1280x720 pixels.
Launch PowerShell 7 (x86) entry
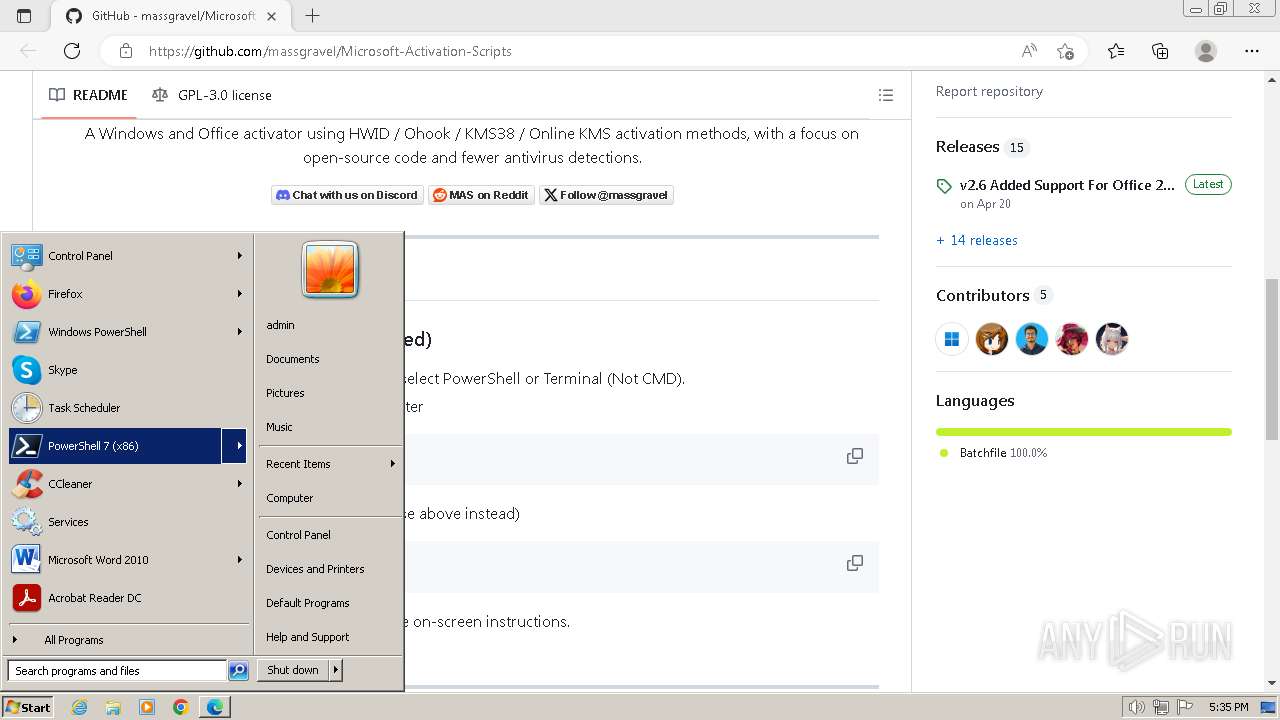click(115, 446)
